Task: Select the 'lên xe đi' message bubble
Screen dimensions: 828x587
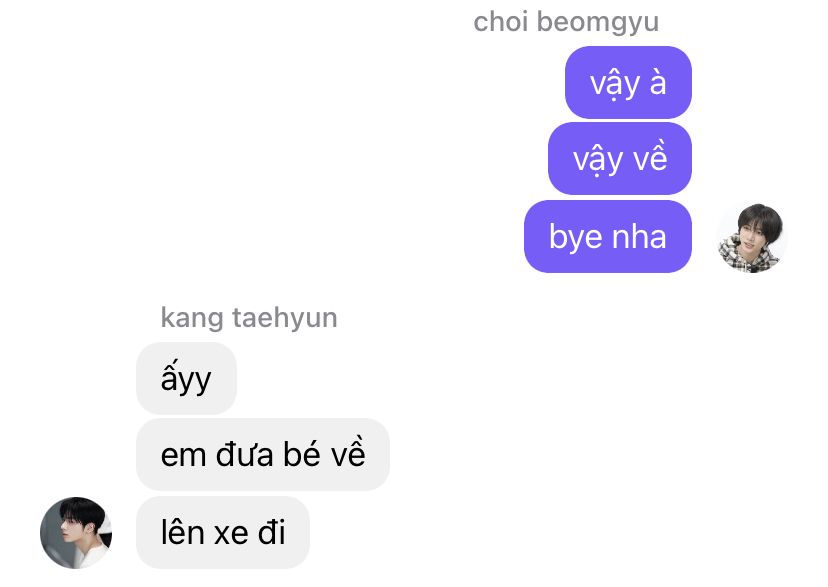Action: (223, 532)
